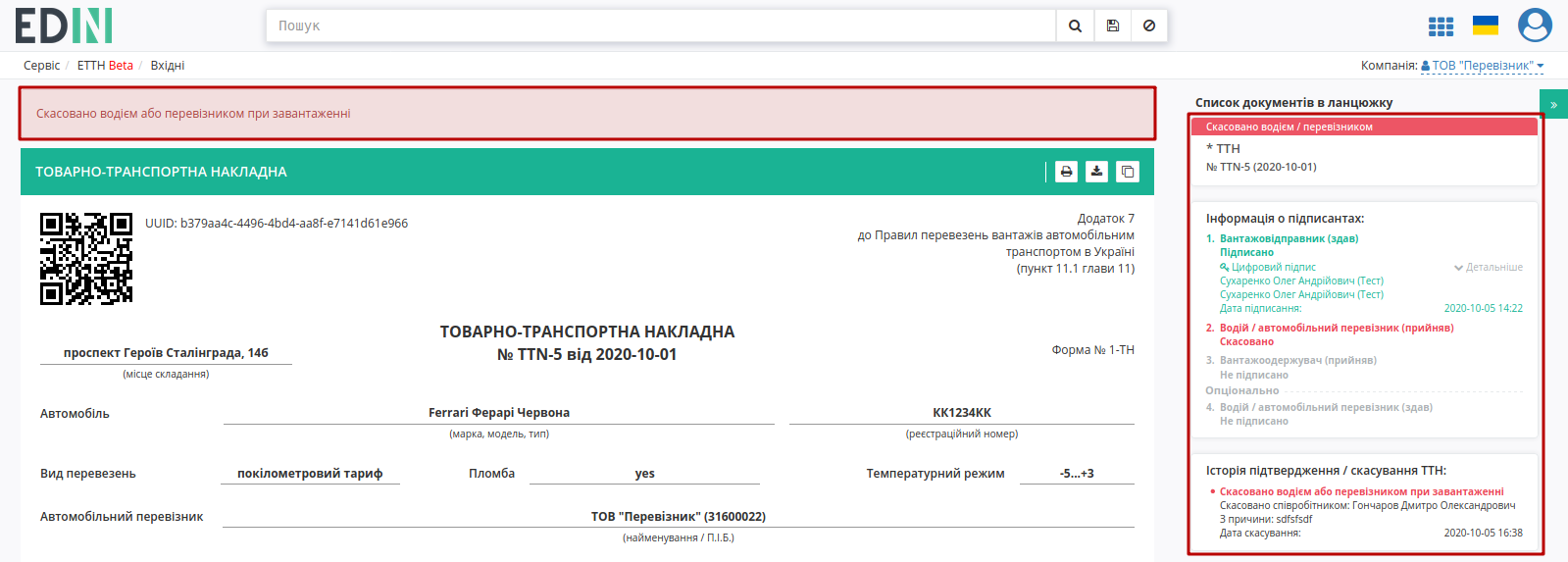Click cancellation date 2020-10-05 16:38
This screenshot has width=1568, height=562.
(x=1483, y=533)
